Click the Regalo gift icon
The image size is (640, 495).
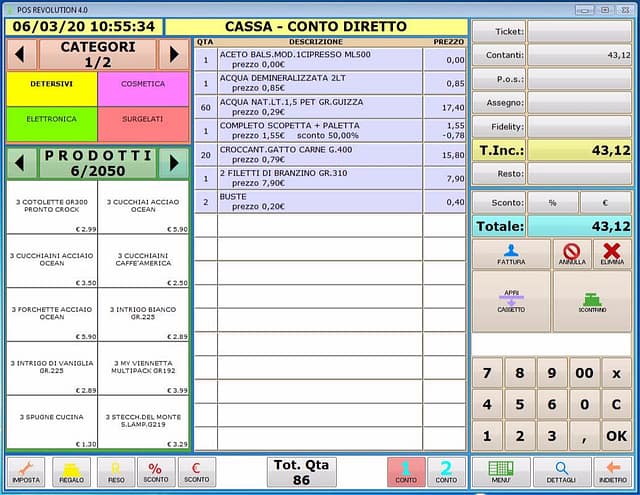coord(72,471)
